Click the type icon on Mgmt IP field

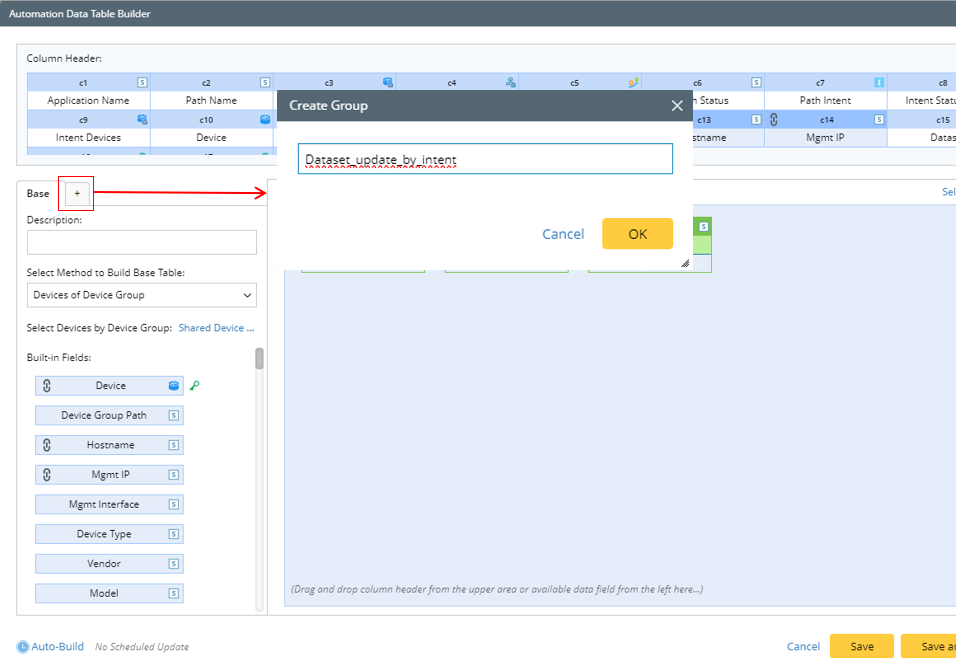coord(174,474)
